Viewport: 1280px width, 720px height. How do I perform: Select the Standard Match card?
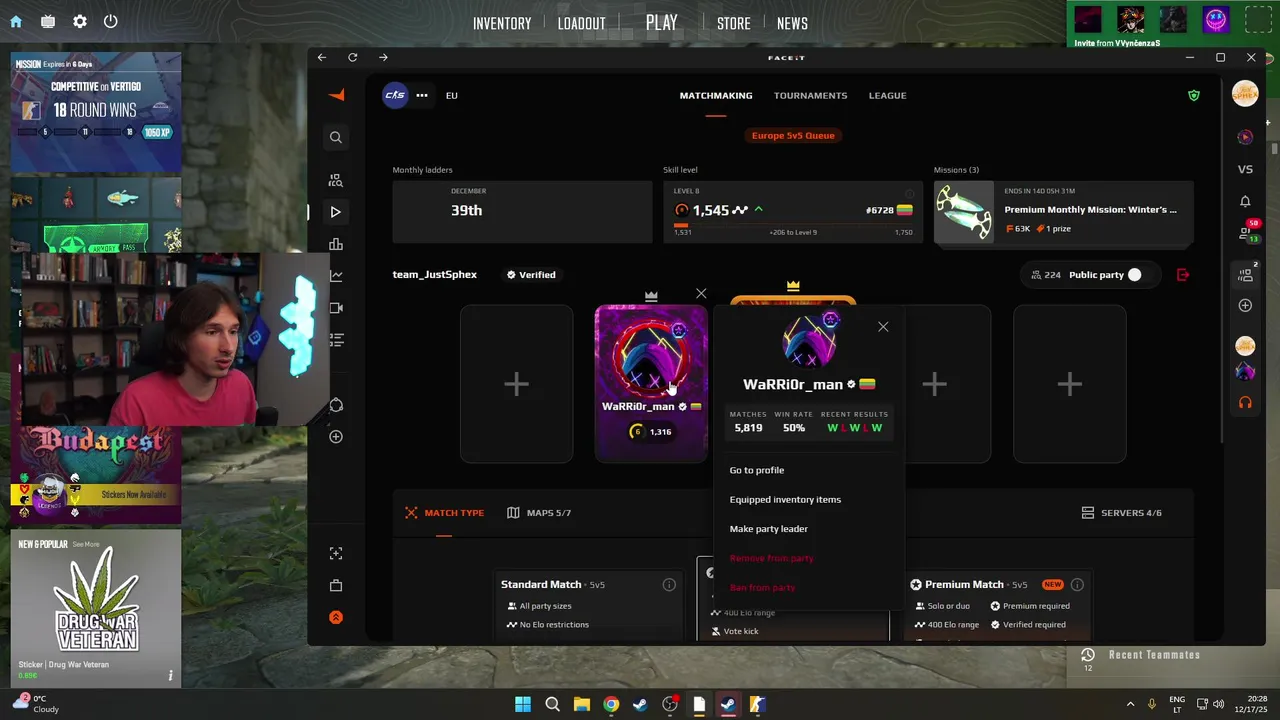point(590,607)
